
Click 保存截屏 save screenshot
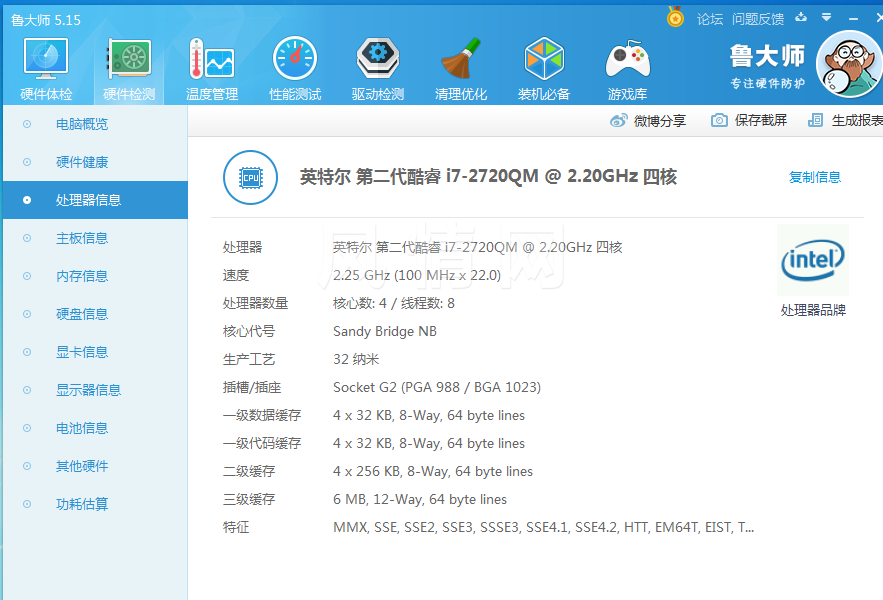coord(749,120)
